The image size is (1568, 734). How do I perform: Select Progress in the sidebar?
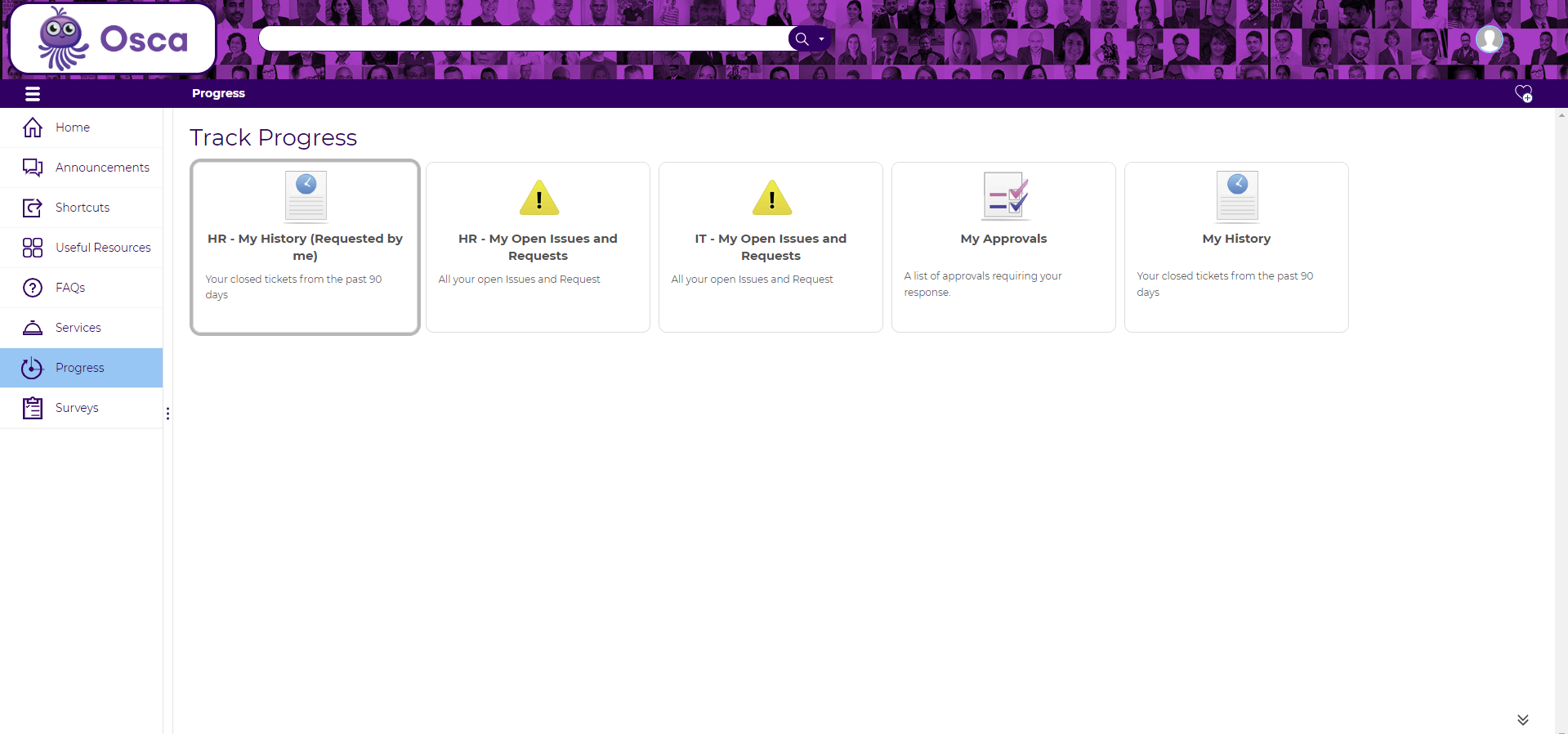click(79, 368)
